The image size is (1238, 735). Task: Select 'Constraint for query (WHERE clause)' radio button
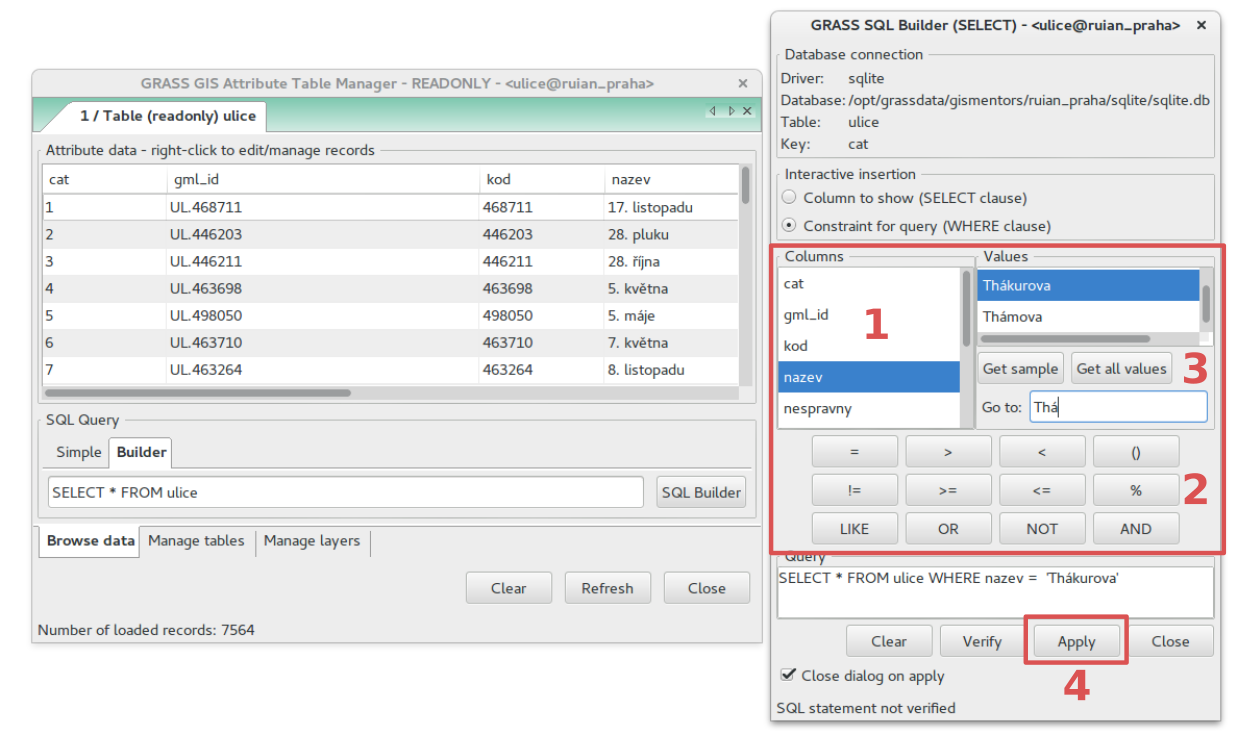click(x=789, y=226)
